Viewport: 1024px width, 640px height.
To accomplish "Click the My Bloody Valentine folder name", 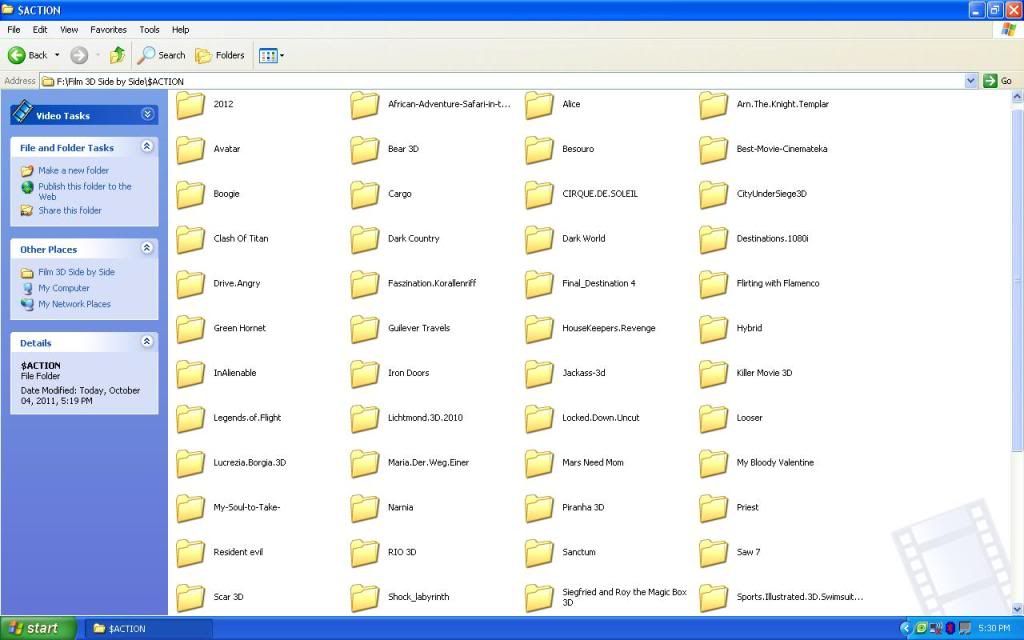I will 775,462.
